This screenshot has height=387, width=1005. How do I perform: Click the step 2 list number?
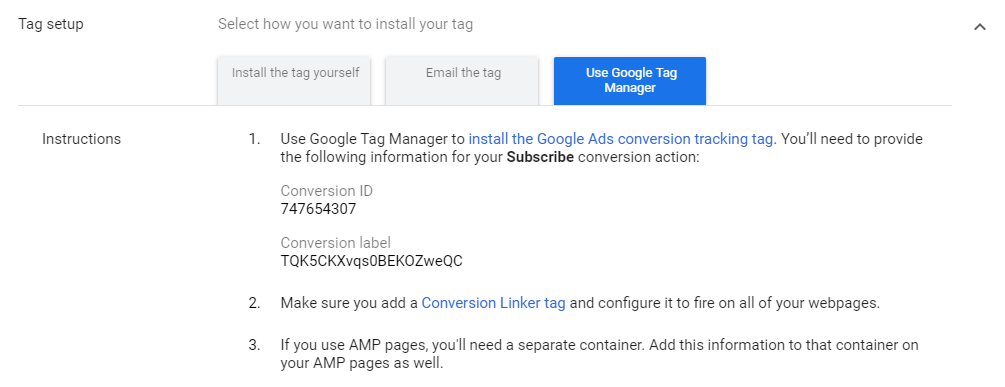[x=254, y=303]
